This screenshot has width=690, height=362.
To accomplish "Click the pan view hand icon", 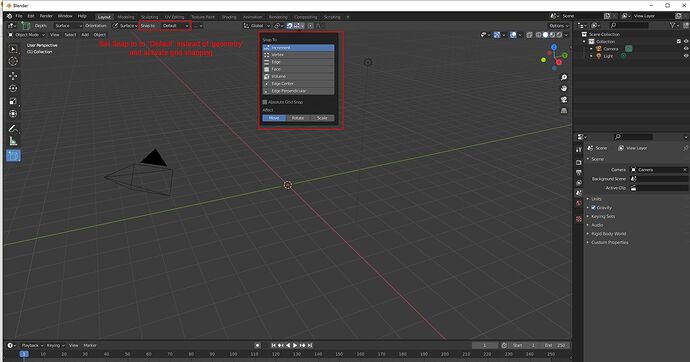I will coord(564,88).
